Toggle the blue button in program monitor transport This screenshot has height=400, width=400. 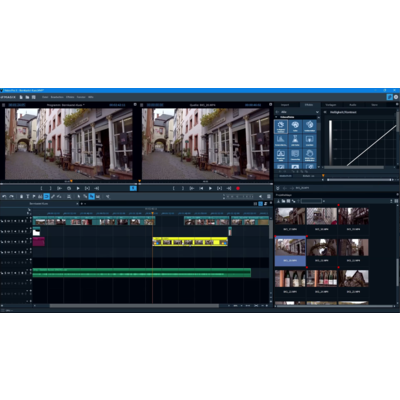pyautogui.click(x=133, y=188)
